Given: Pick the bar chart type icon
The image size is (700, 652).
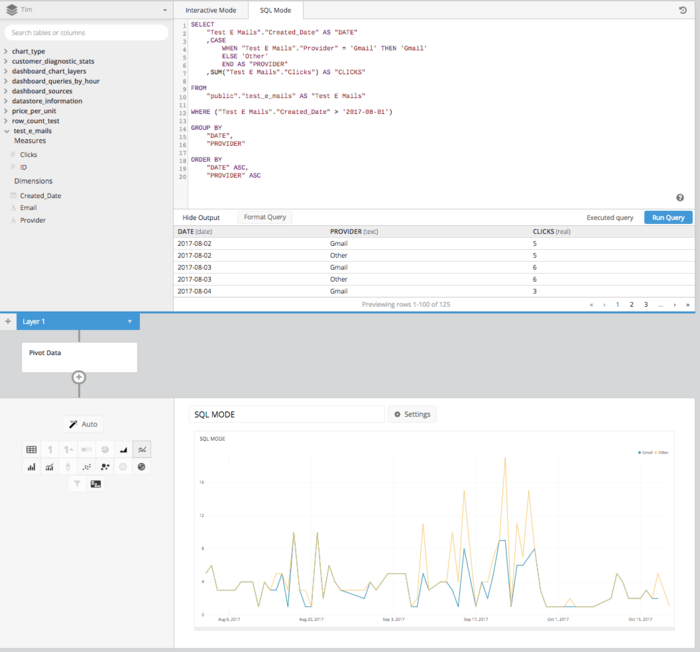Looking at the screenshot, I should click(31, 467).
